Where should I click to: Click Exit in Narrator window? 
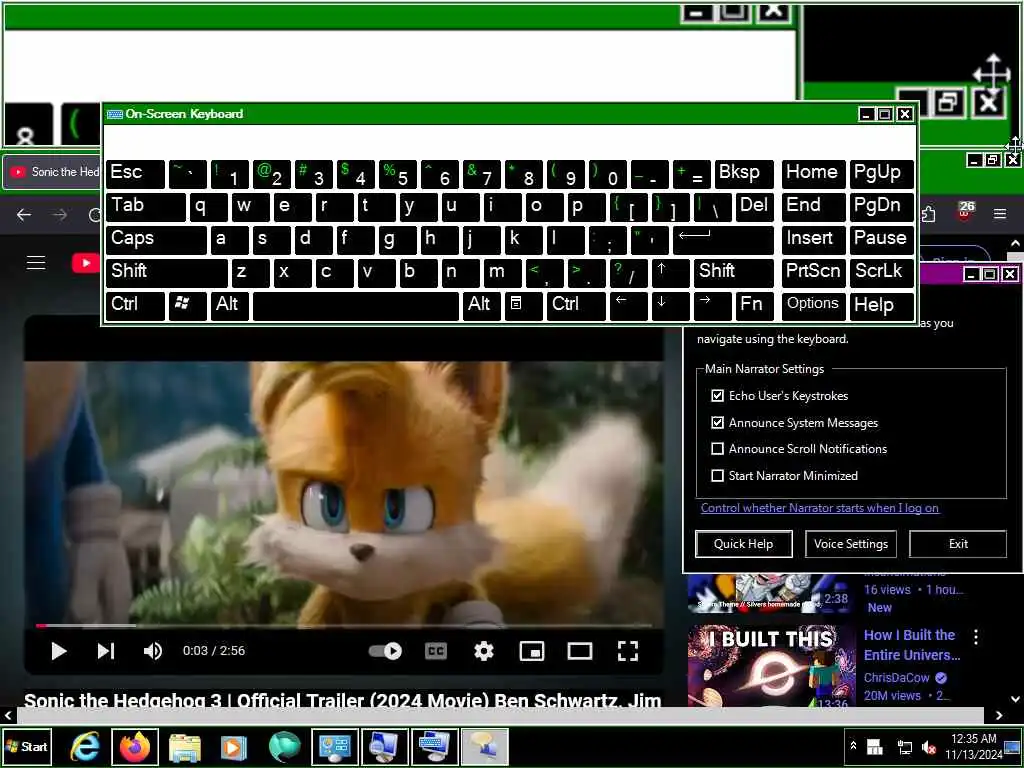[958, 544]
